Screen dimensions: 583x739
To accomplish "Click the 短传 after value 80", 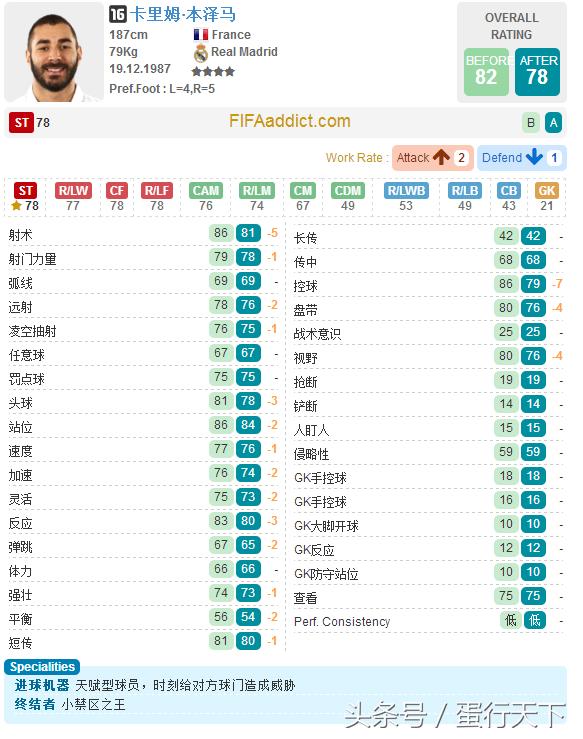I will point(248,641).
